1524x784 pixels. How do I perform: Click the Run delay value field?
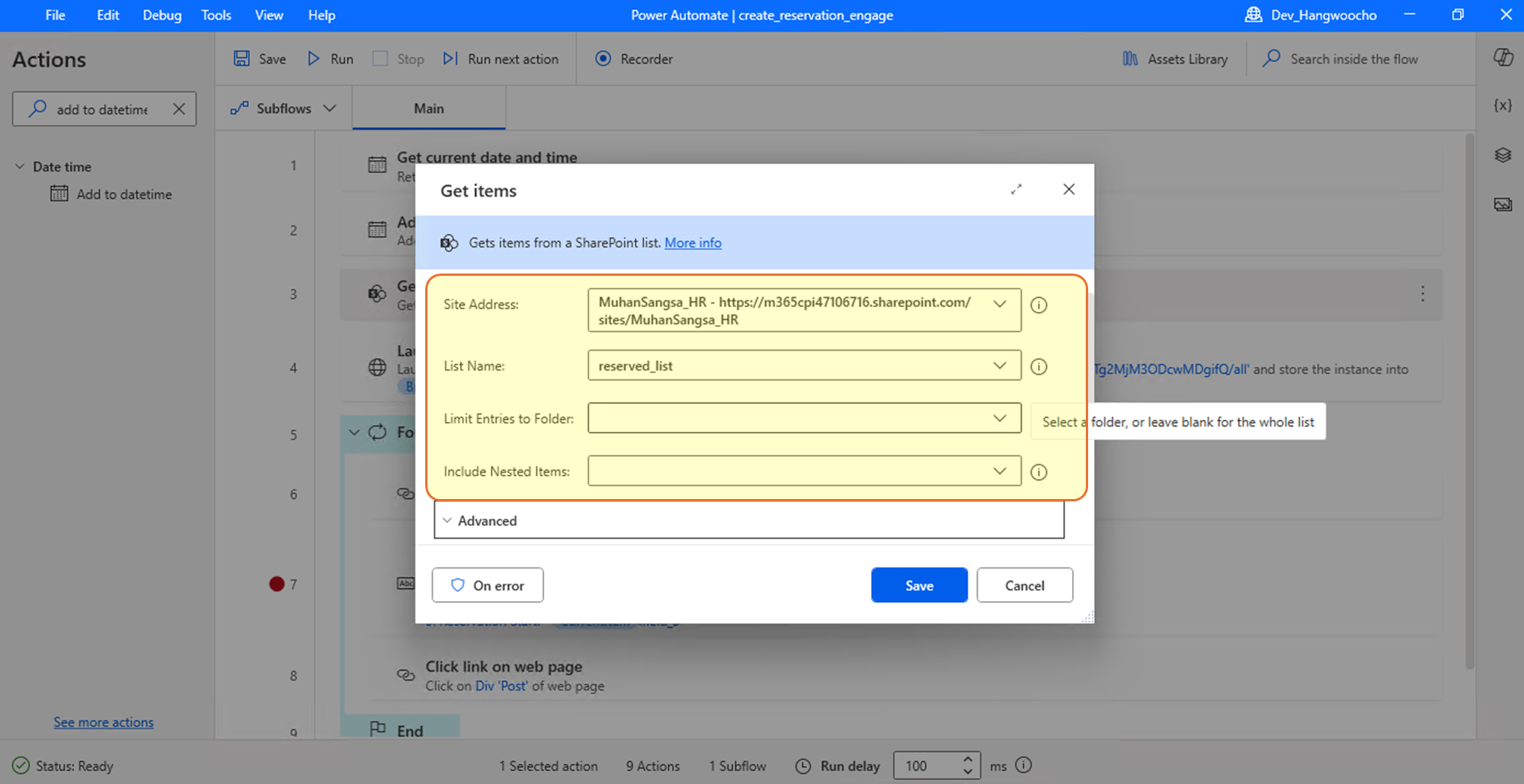pos(927,766)
